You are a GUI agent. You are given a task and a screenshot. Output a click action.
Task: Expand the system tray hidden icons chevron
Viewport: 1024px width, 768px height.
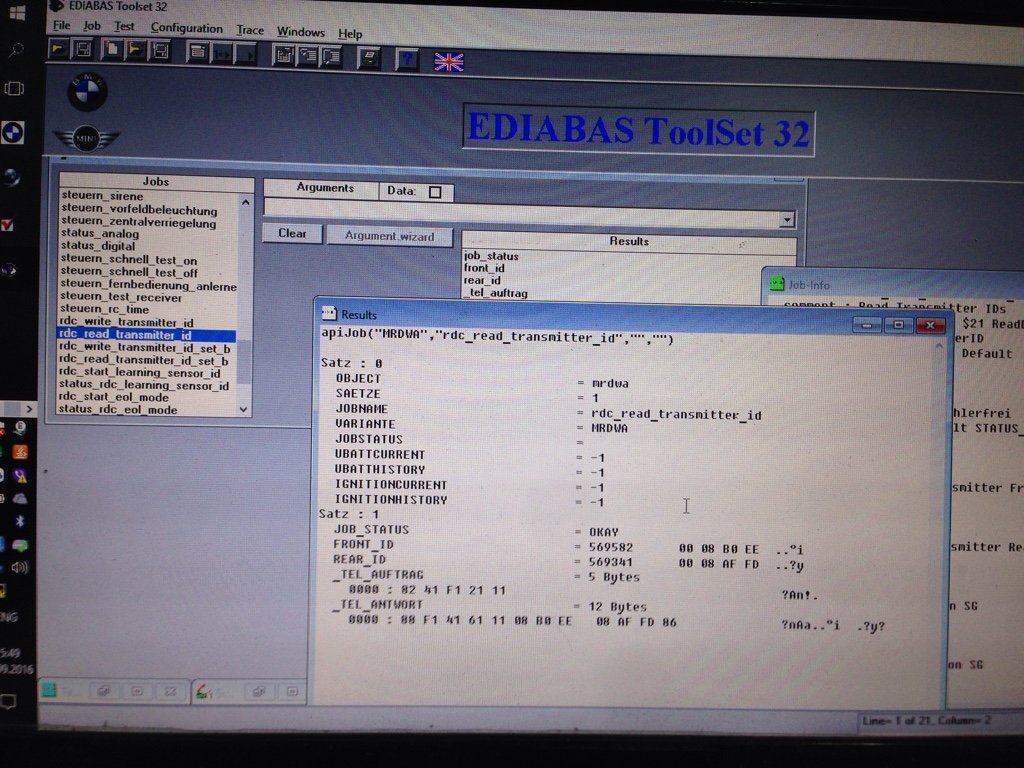click(29, 409)
